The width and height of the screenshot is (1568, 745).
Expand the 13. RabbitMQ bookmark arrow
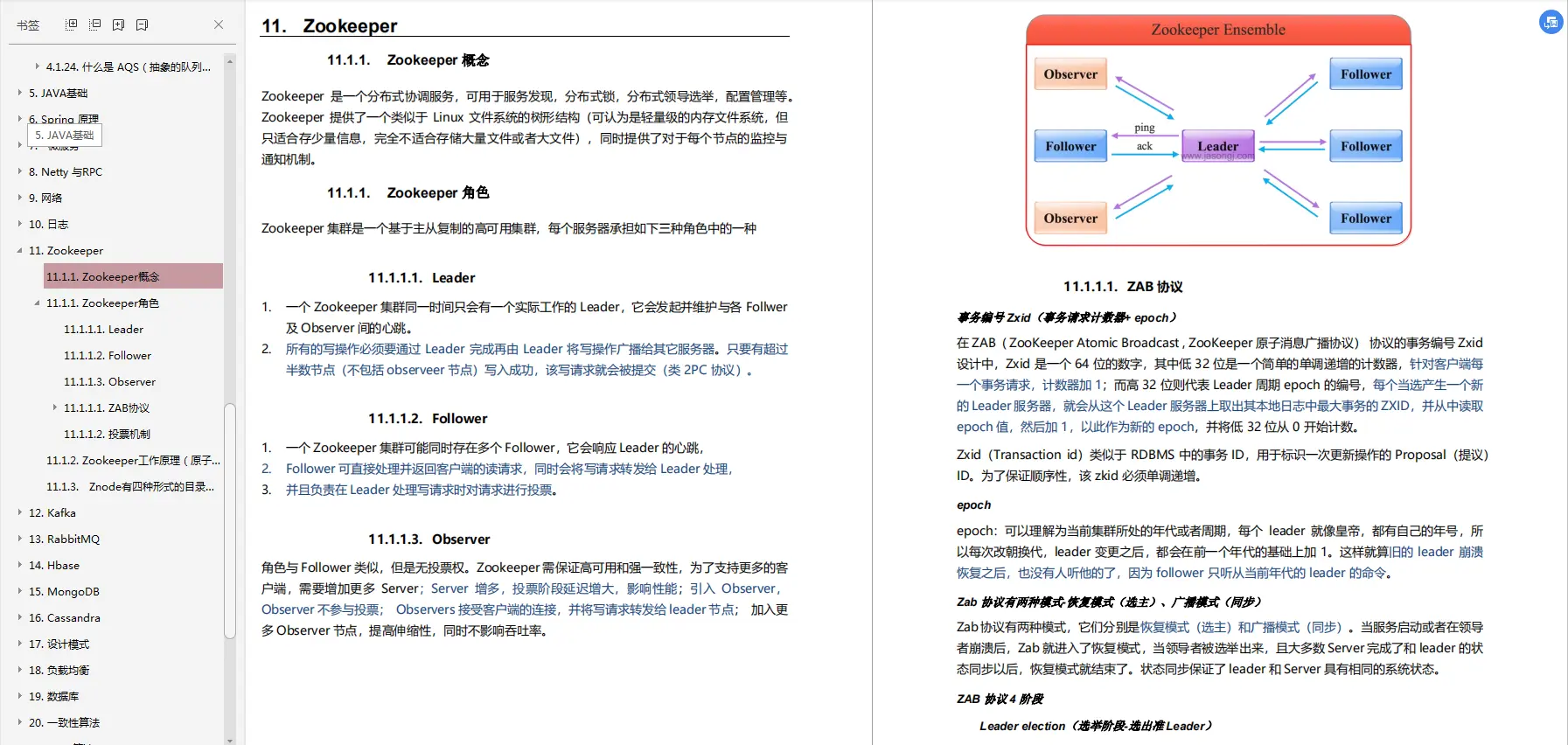20,538
